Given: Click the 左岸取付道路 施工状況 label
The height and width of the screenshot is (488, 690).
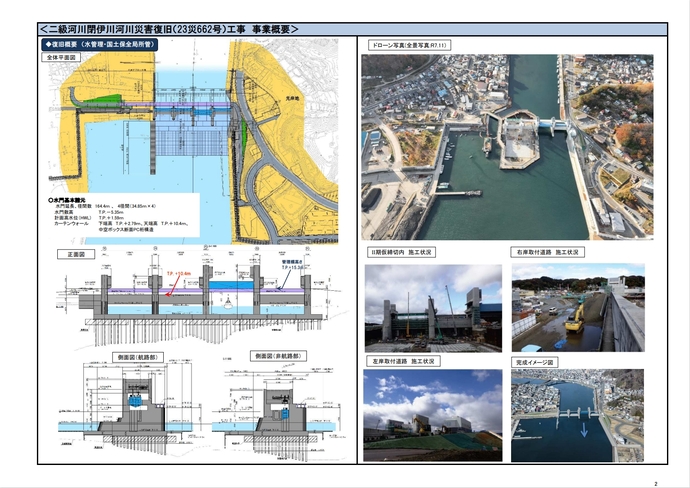Looking at the screenshot, I should (x=404, y=361).
